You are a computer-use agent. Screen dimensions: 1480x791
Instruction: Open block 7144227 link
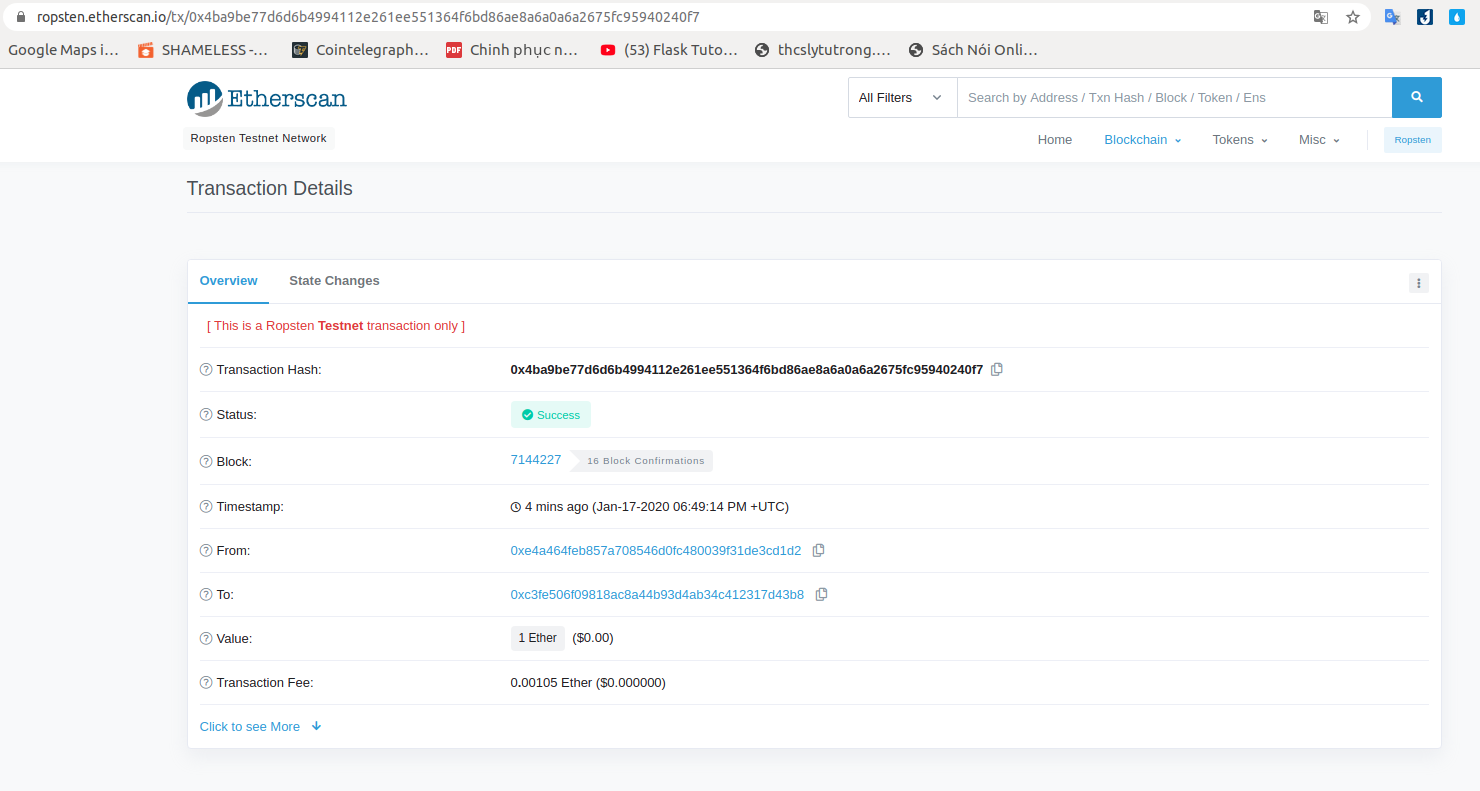coord(536,460)
